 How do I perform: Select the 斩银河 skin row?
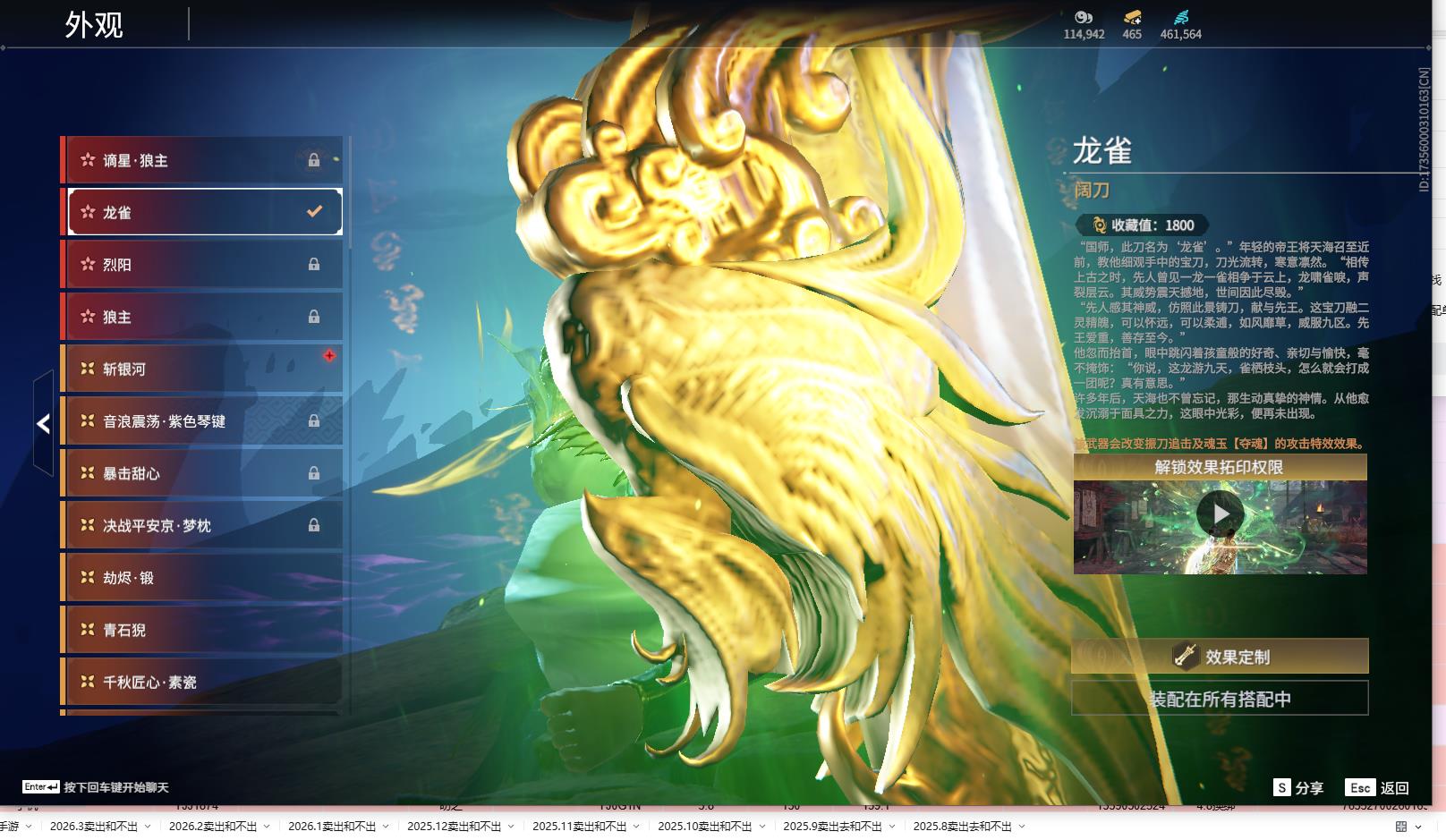[201, 369]
